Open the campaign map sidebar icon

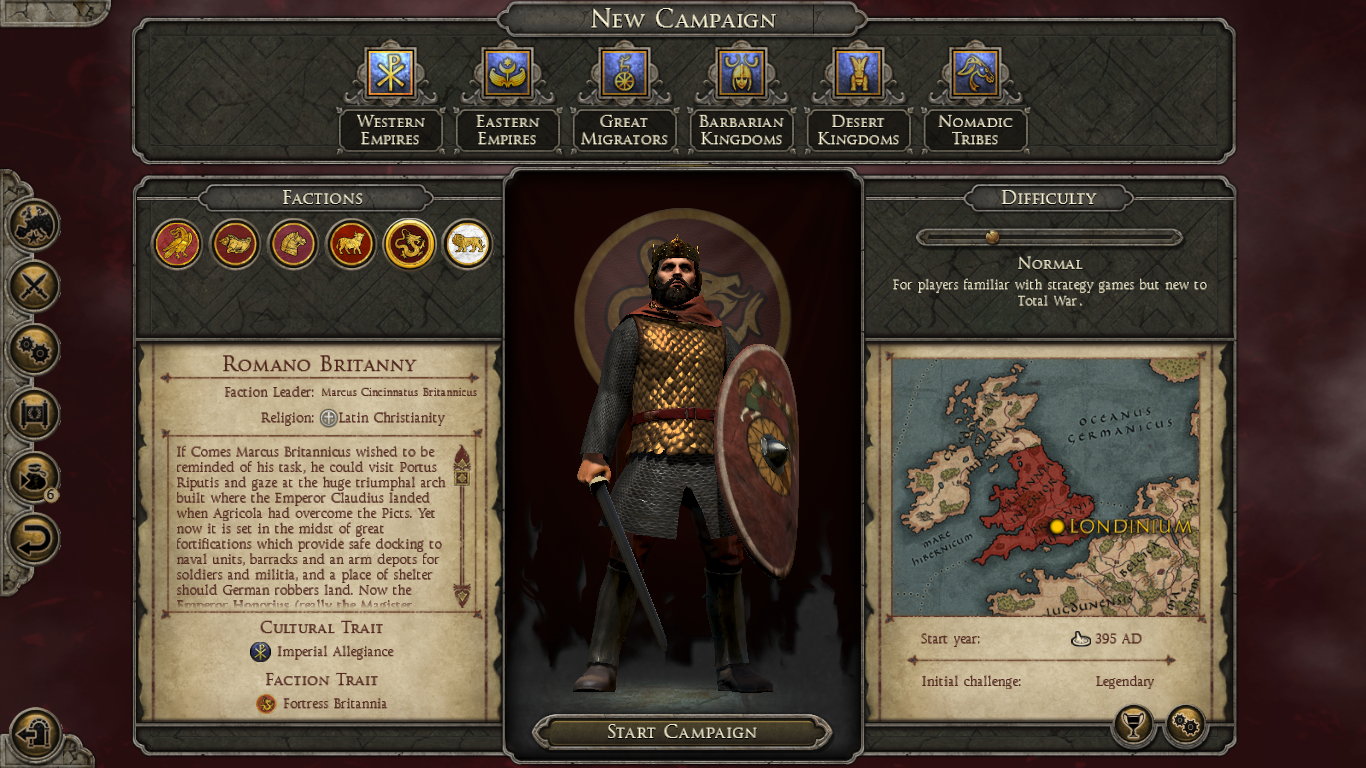pyautogui.click(x=34, y=223)
